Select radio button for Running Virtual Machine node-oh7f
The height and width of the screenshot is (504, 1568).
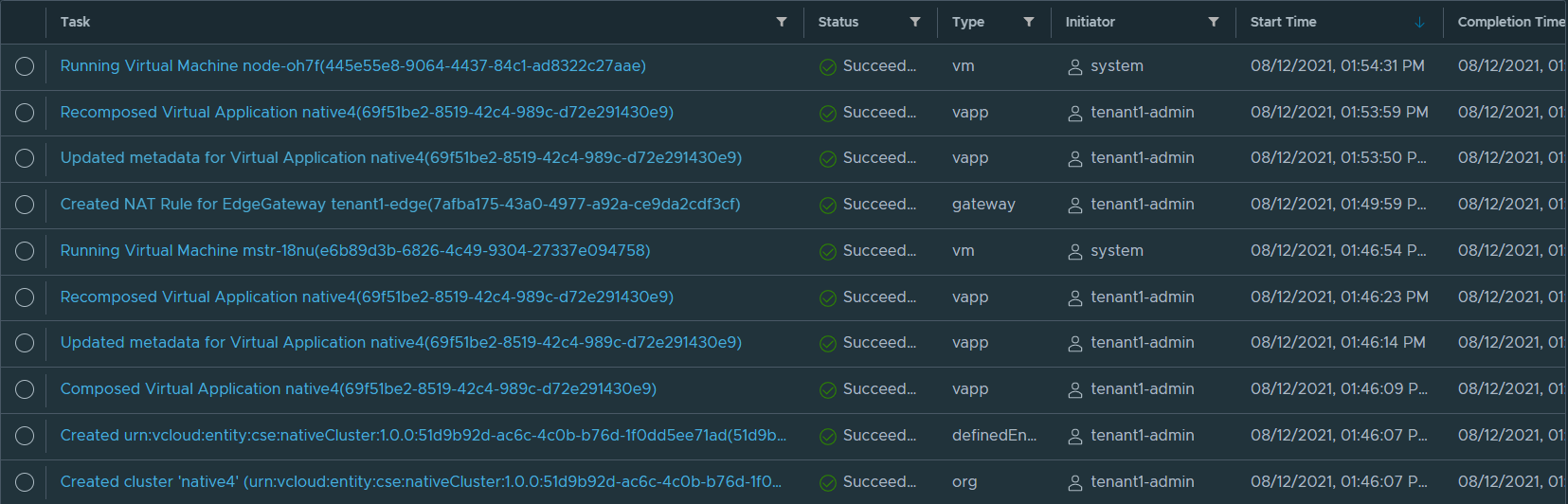tap(25, 66)
